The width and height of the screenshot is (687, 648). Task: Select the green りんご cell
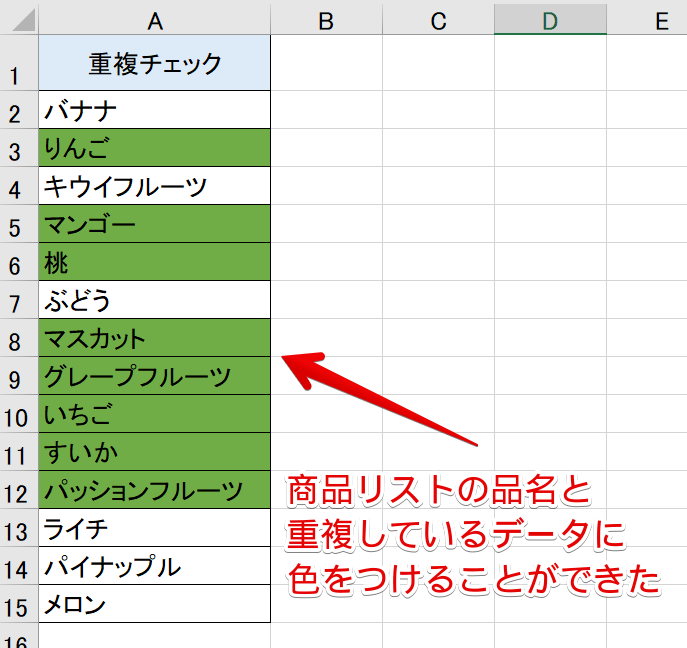155,148
